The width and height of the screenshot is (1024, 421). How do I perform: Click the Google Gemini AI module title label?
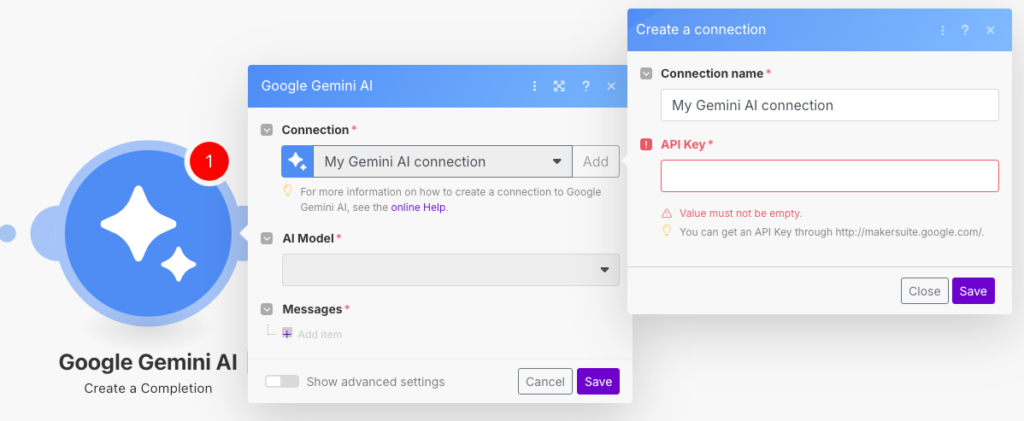point(148,362)
